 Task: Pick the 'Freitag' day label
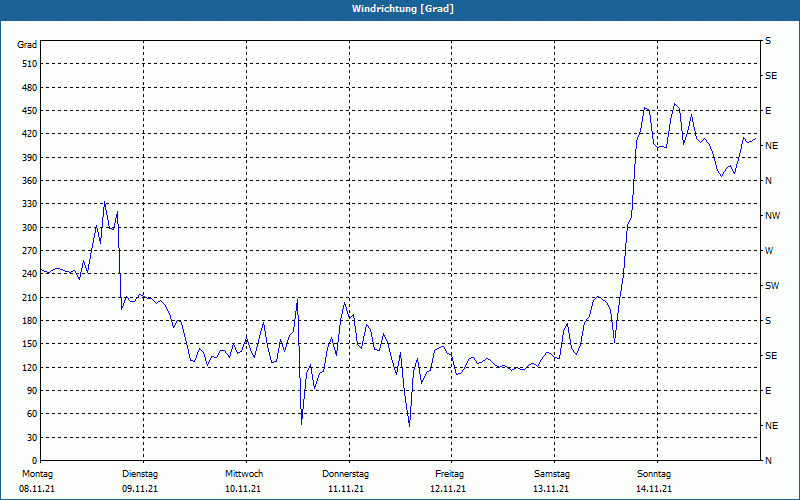click(449, 474)
